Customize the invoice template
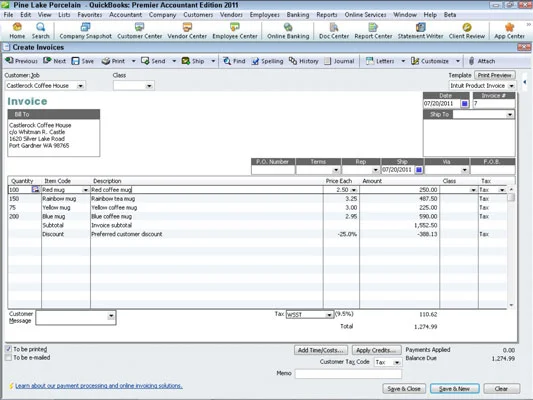 point(430,61)
